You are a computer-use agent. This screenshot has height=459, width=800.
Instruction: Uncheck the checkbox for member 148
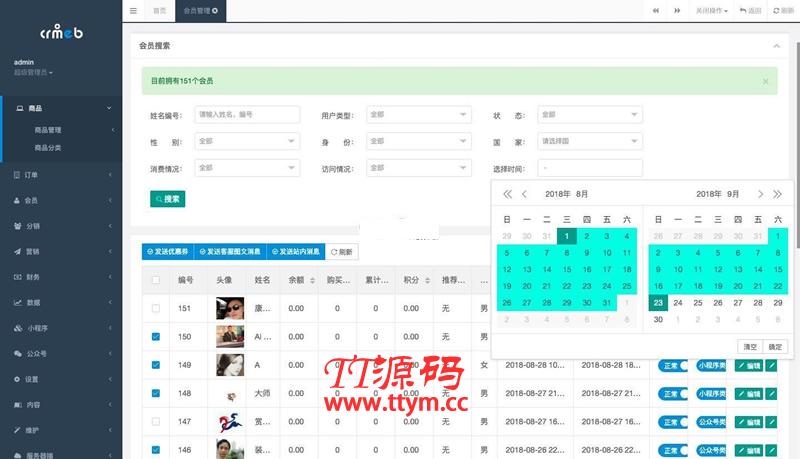[x=156, y=393]
